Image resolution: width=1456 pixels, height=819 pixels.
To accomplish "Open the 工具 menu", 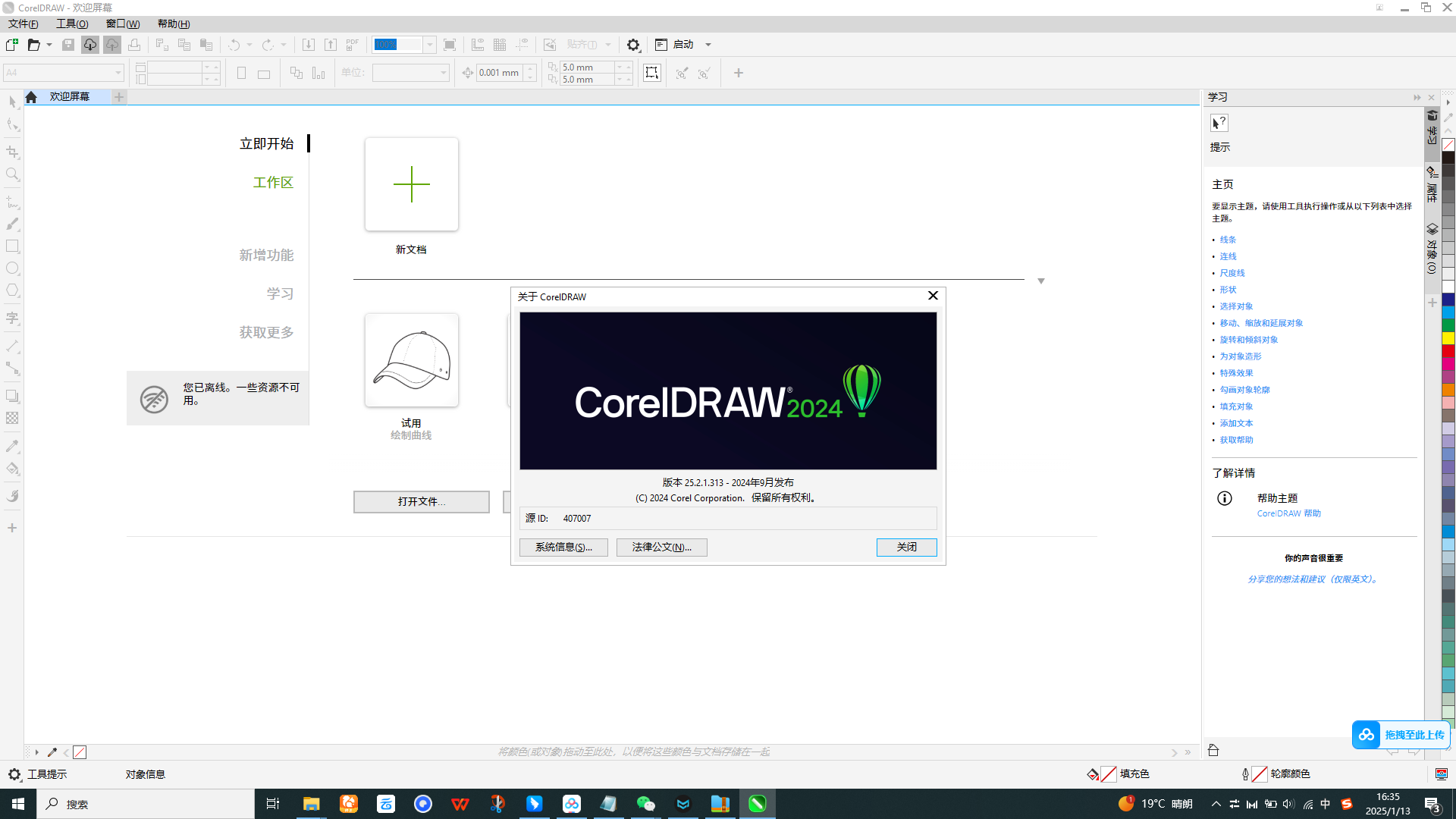I will point(72,24).
